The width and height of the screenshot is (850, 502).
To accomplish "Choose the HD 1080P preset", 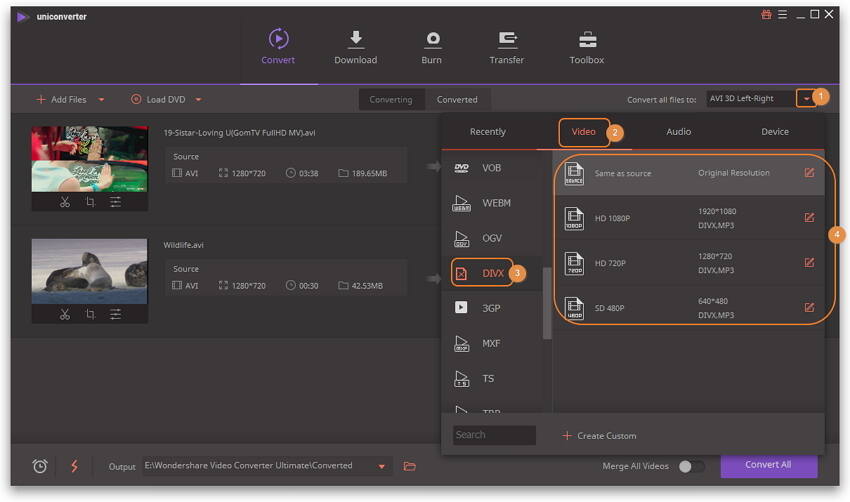I will [688, 218].
